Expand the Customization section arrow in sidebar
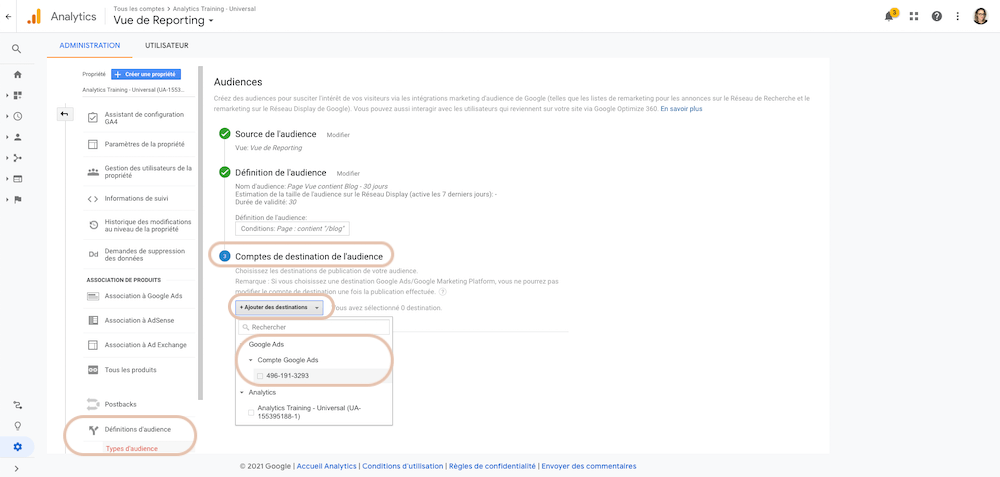Screen dimensions: 1000x477 7,95
